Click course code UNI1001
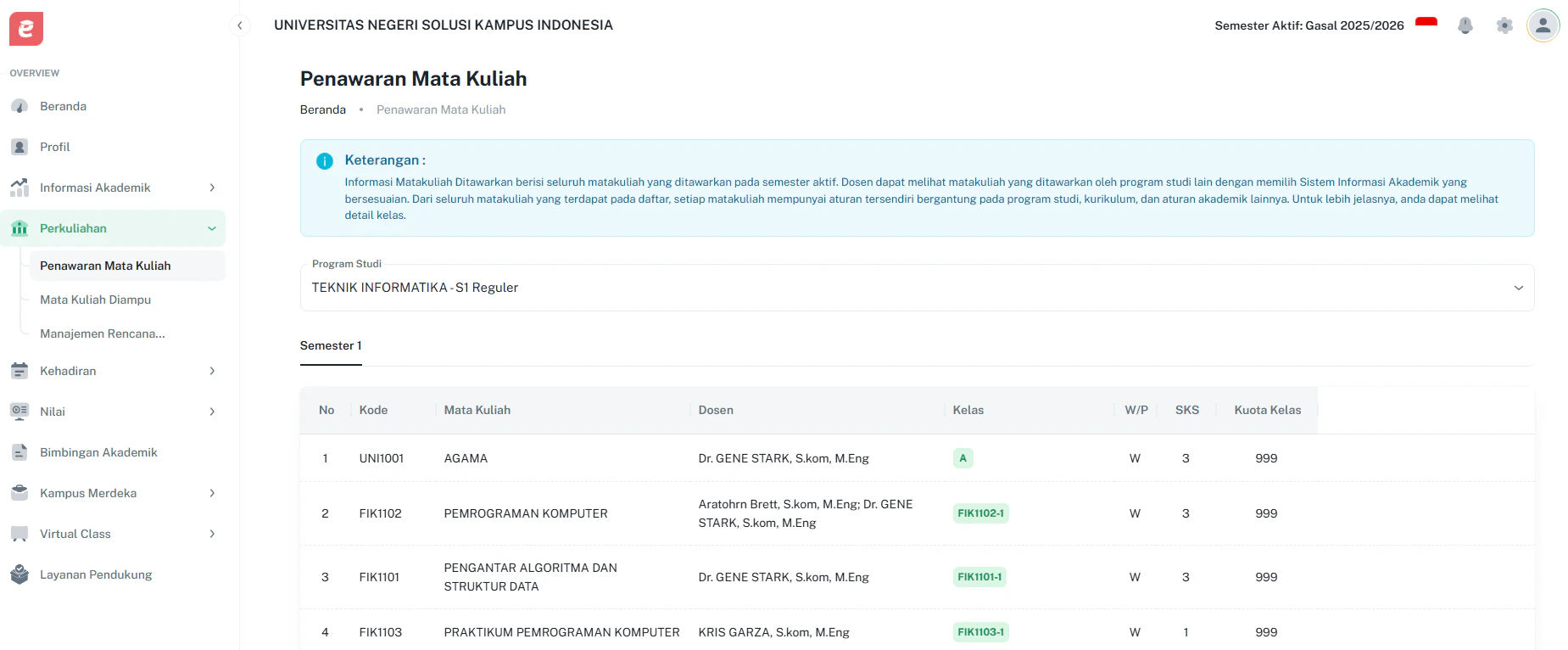The width and height of the screenshot is (1568, 650). click(382, 458)
